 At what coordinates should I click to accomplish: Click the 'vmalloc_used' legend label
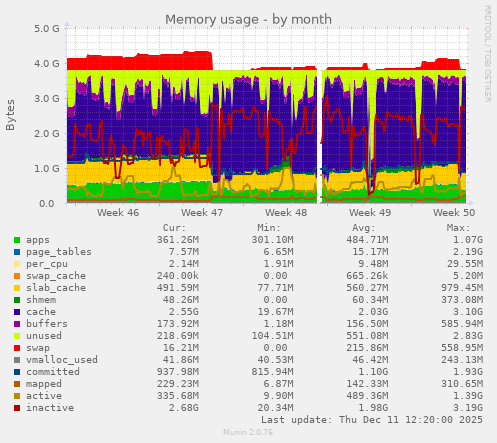pos(62,360)
